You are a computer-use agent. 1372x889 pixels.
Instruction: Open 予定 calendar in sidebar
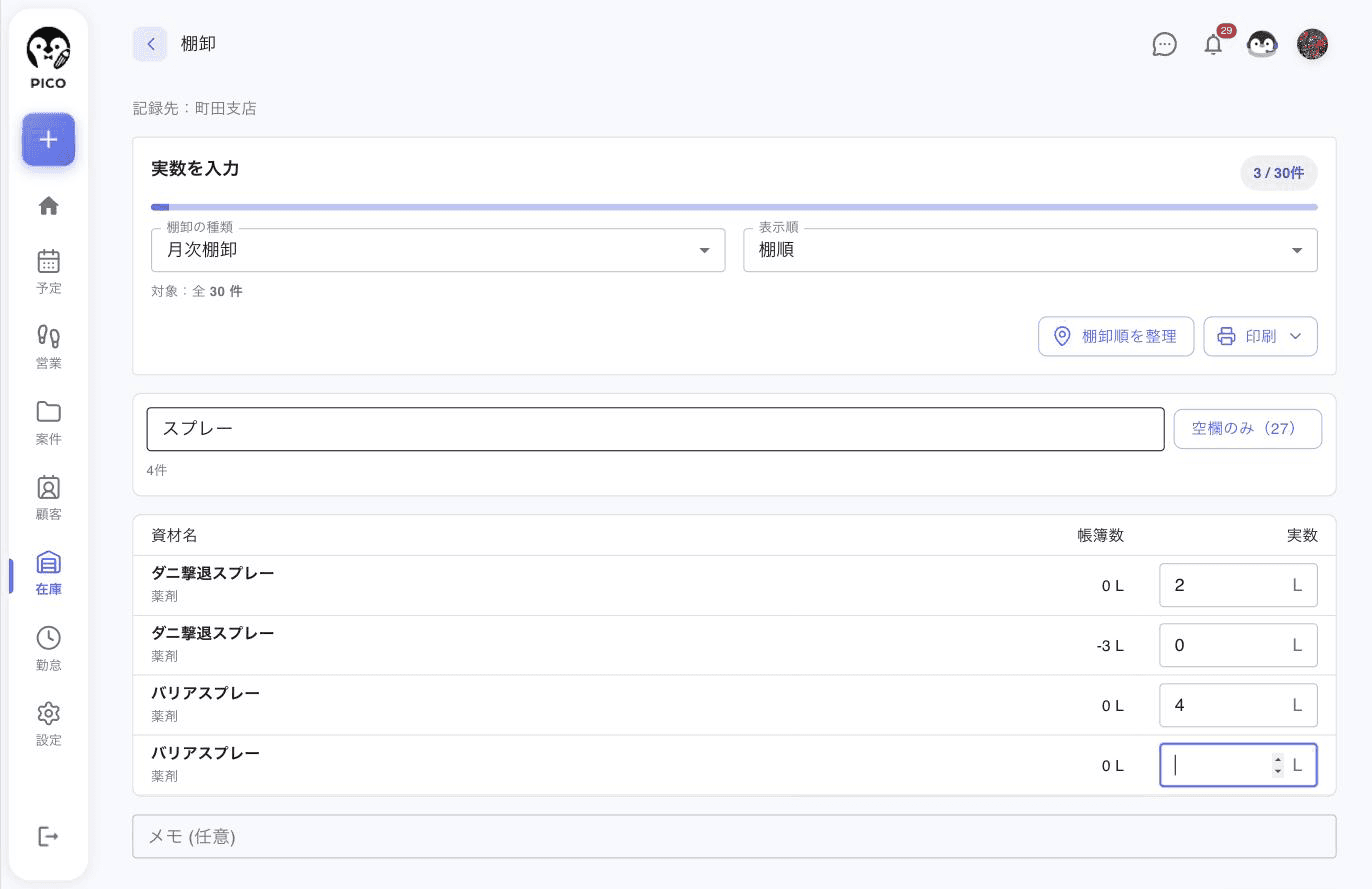click(x=49, y=272)
